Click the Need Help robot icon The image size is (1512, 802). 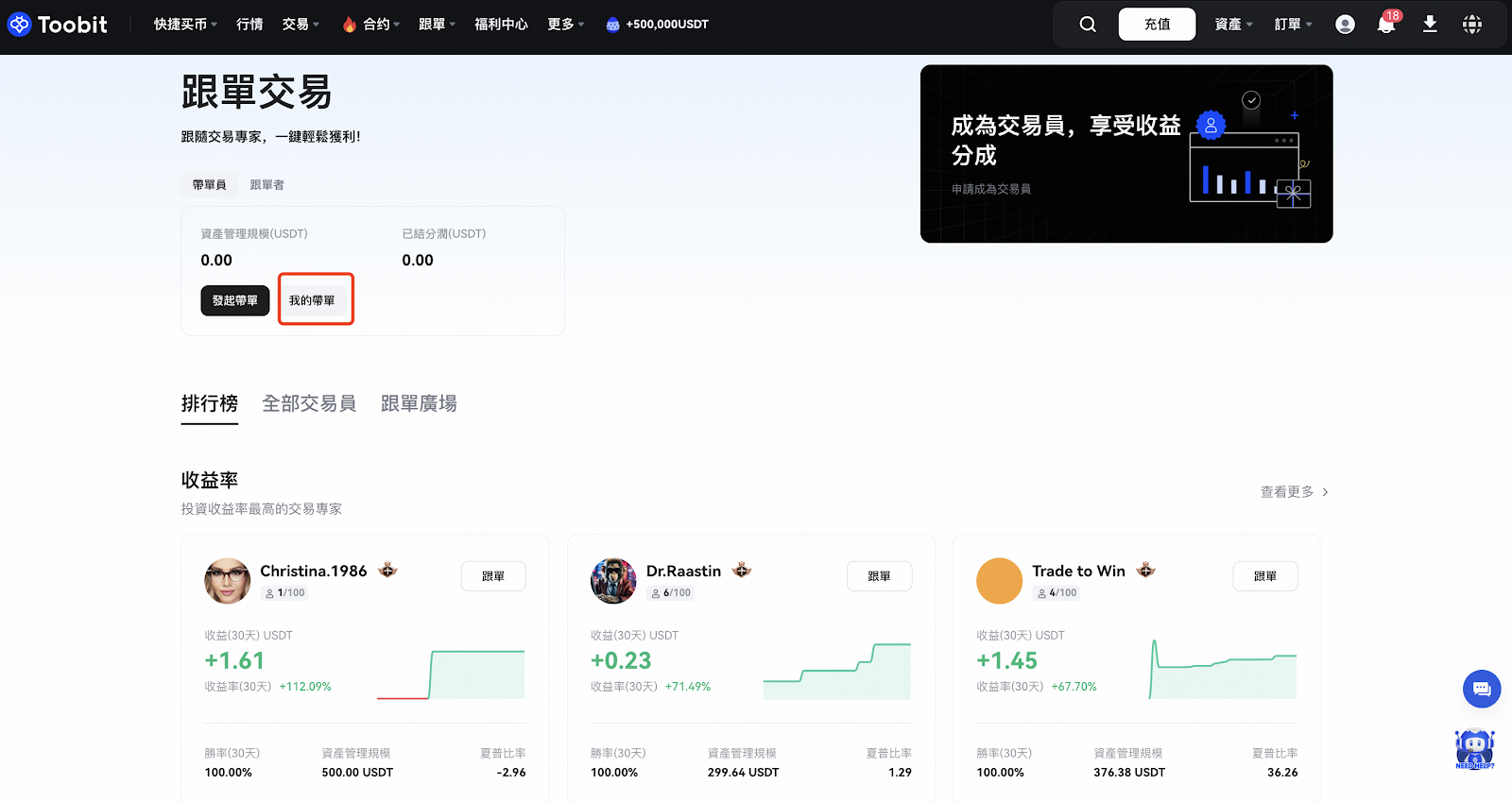[x=1474, y=749]
